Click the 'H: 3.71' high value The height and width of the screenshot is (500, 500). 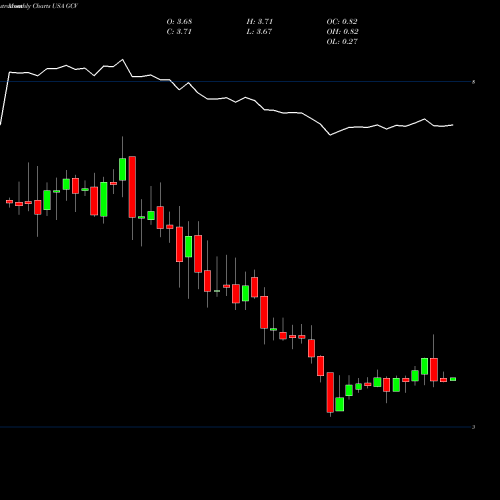[x=260, y=22]
